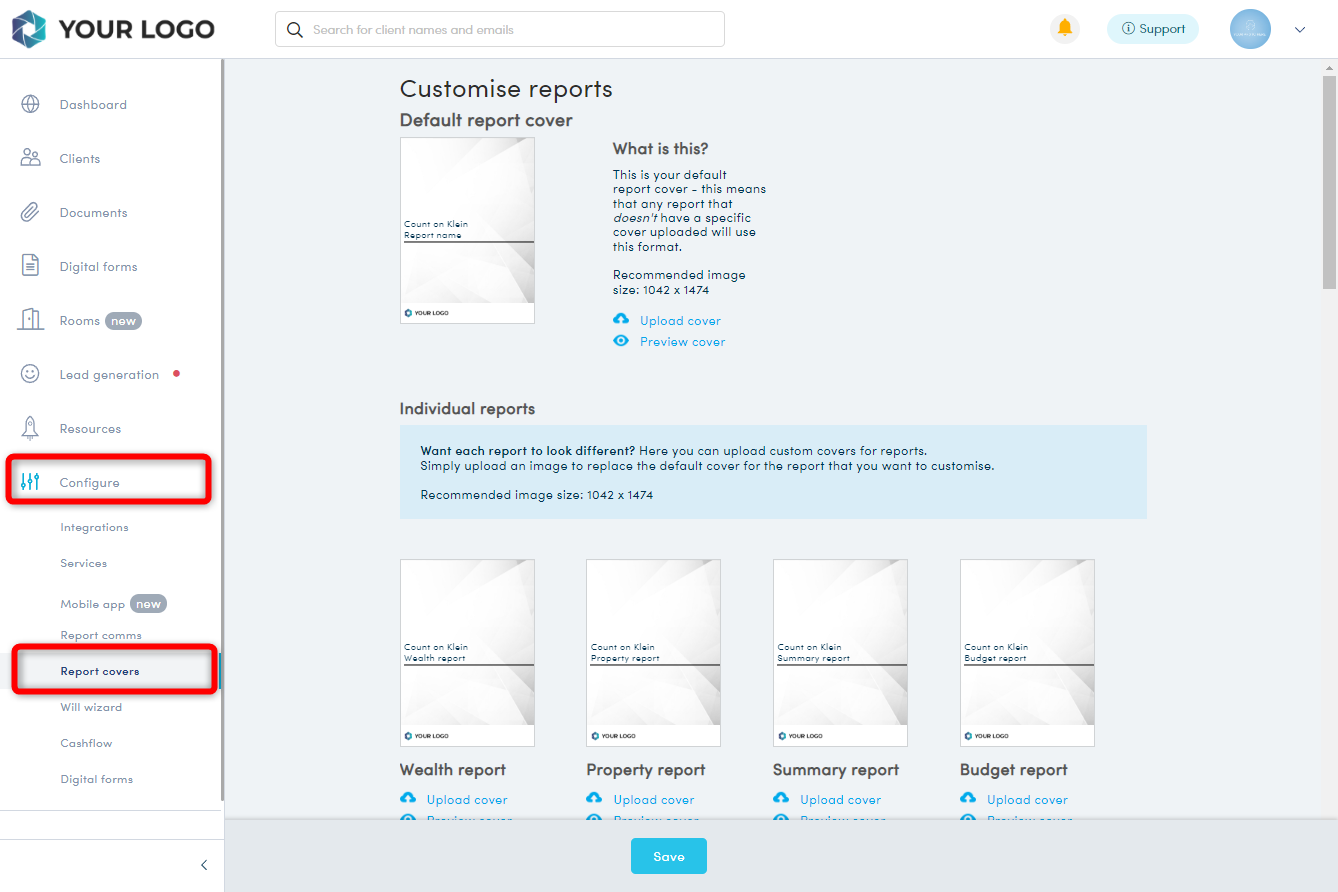1338x892 pixels.
Task: Click the search magnifier icon
Action: pyautogui.click(x=294, y=30)
